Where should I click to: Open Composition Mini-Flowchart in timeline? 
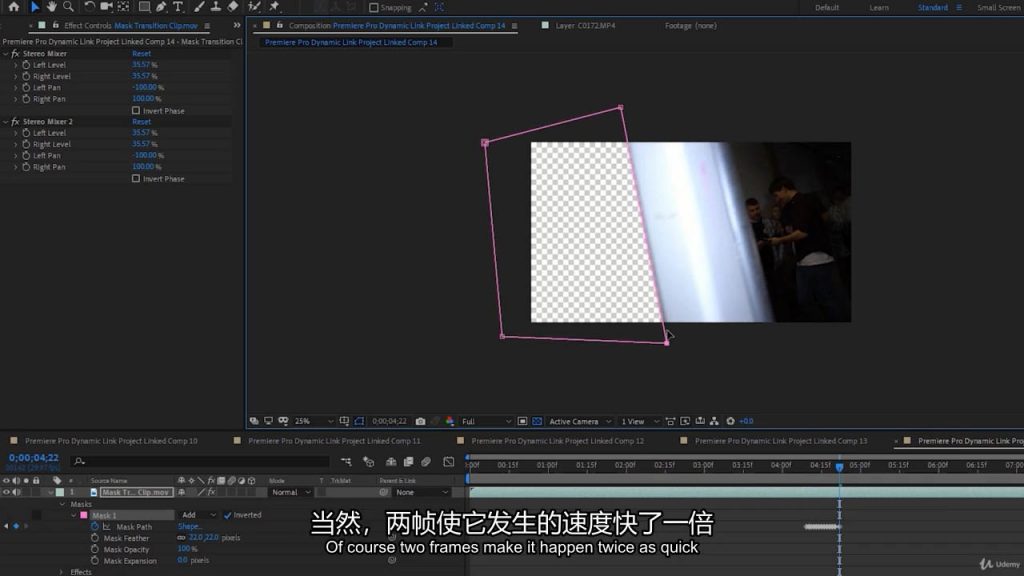click(346, 462)
